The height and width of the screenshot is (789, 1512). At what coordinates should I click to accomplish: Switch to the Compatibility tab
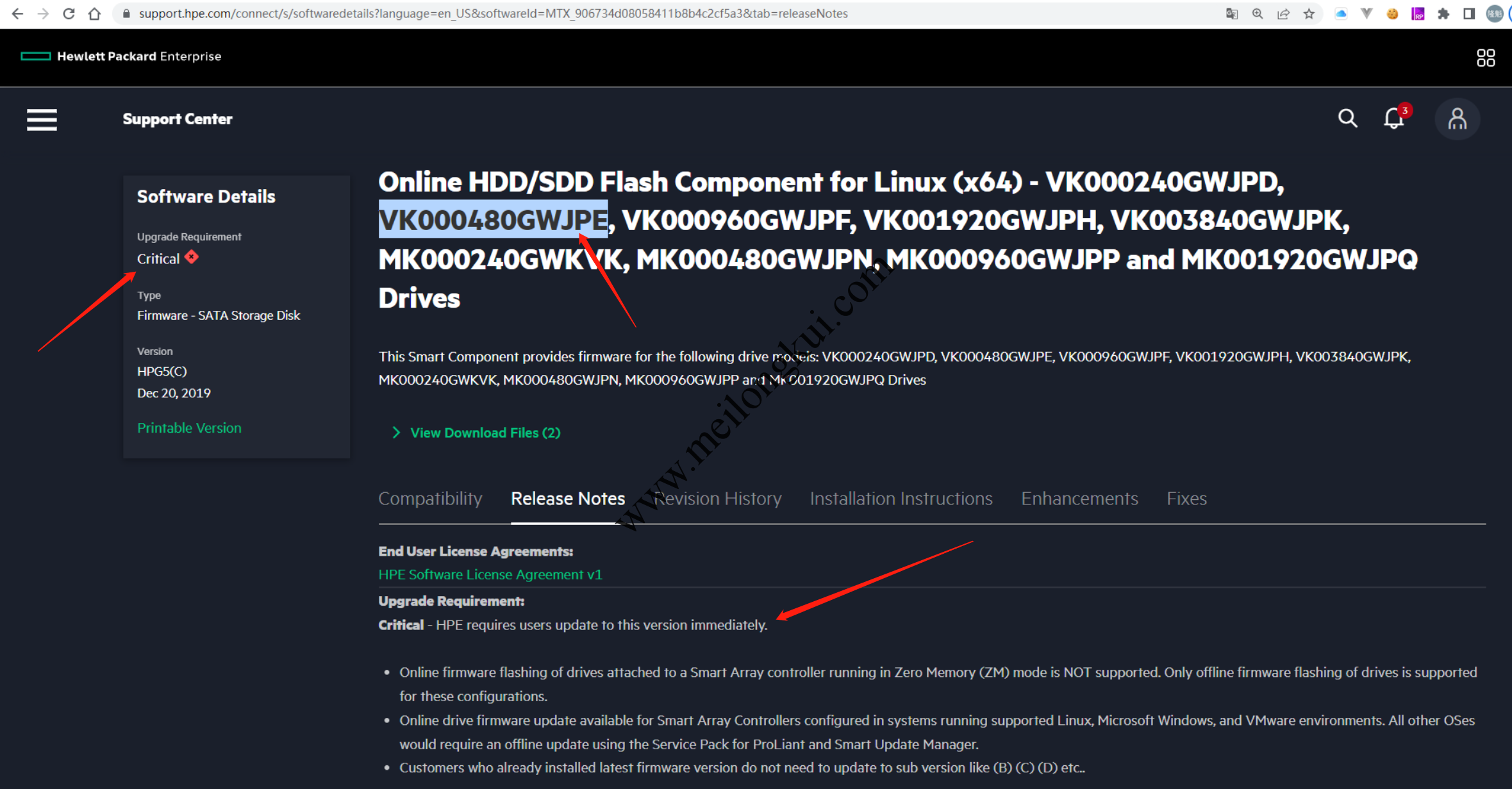430,499
